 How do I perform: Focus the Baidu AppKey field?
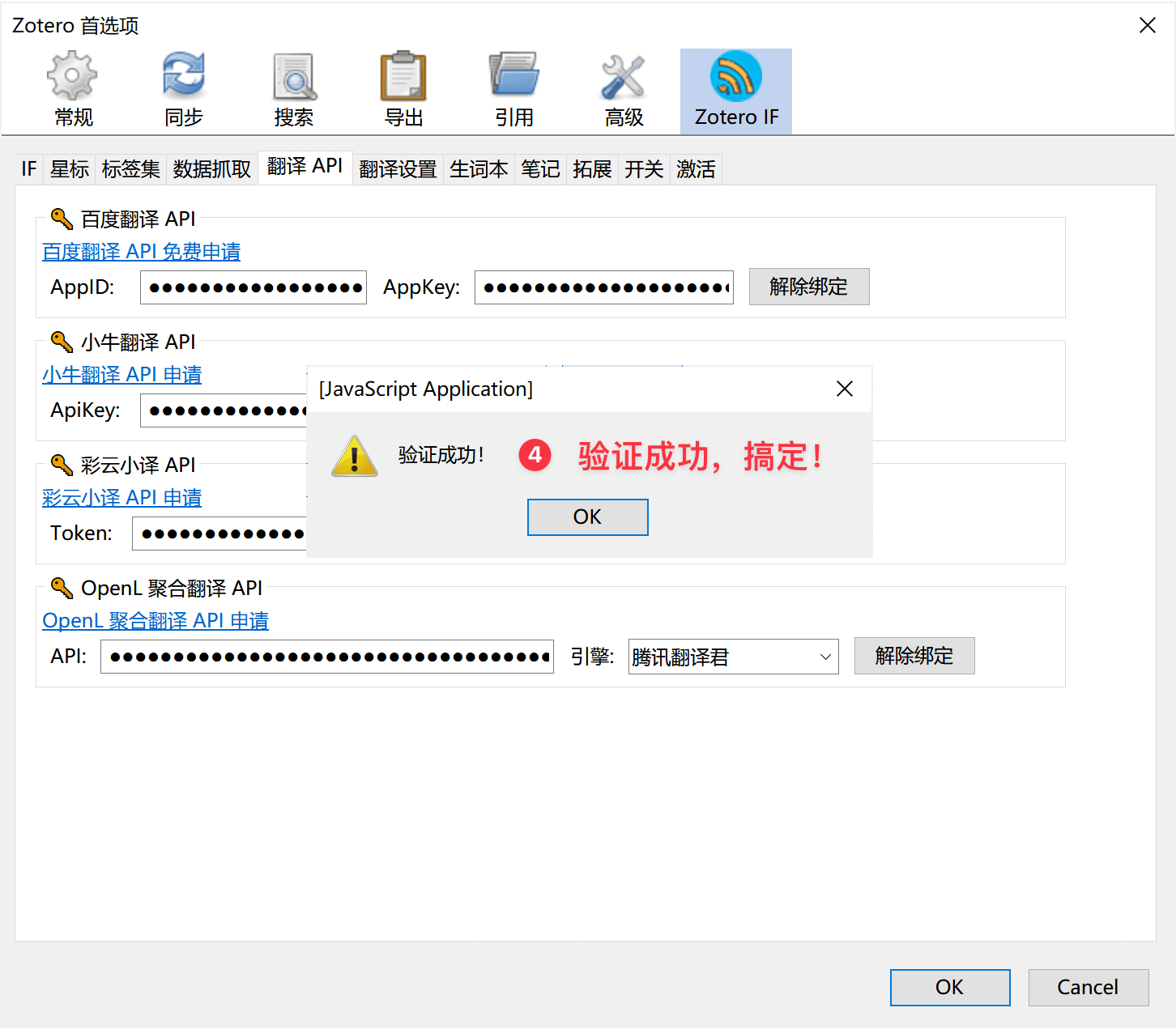604,287
